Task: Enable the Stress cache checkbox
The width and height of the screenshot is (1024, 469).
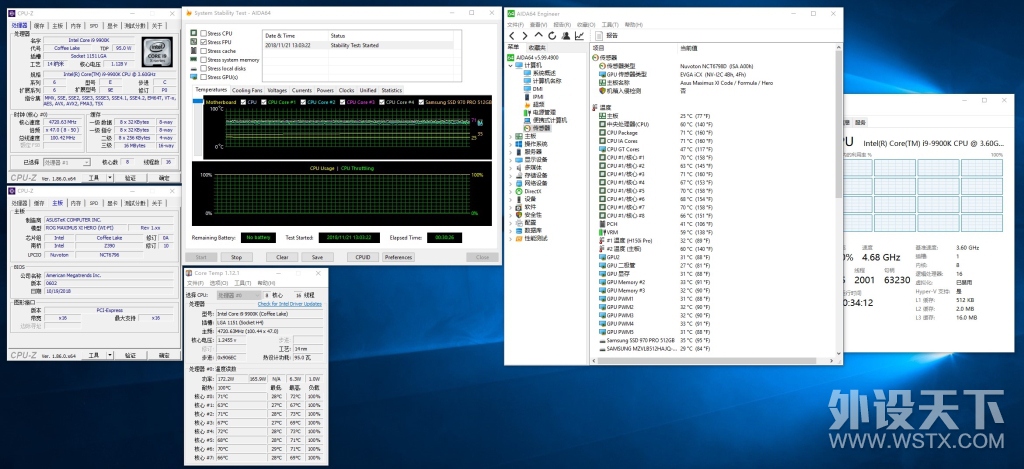Action: point(204,51)
